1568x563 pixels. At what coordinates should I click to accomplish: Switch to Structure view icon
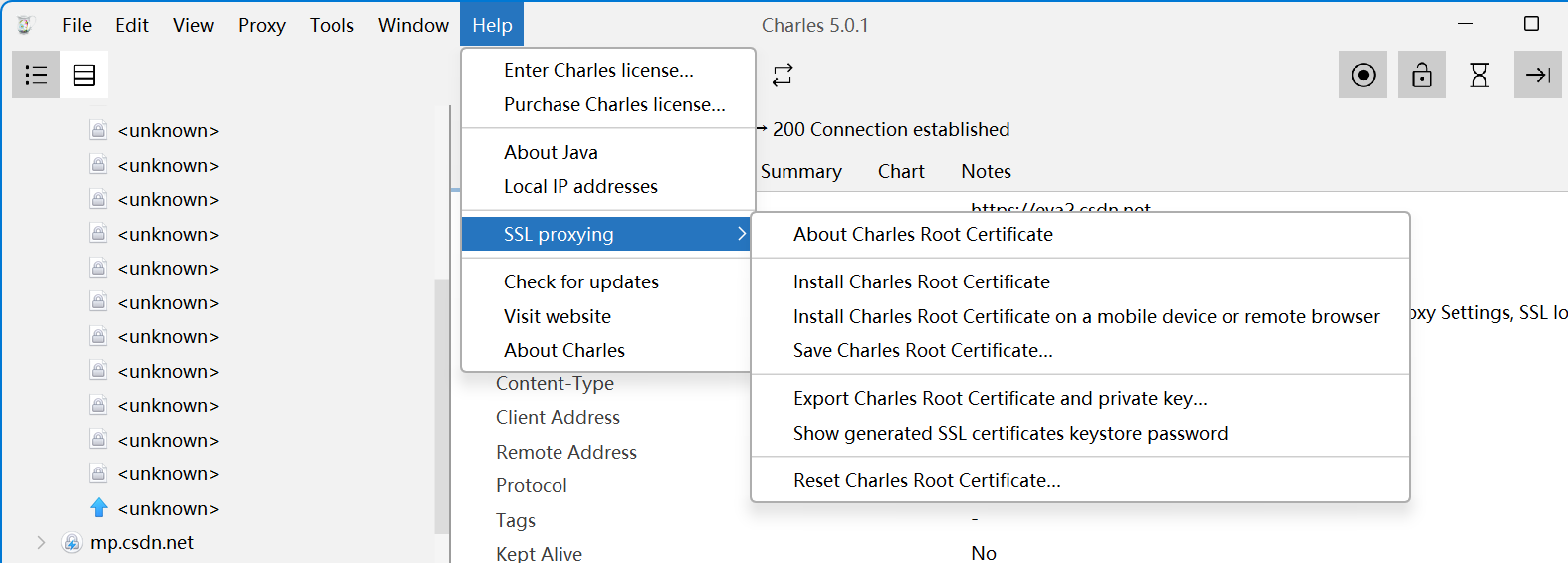pos(36,75)
